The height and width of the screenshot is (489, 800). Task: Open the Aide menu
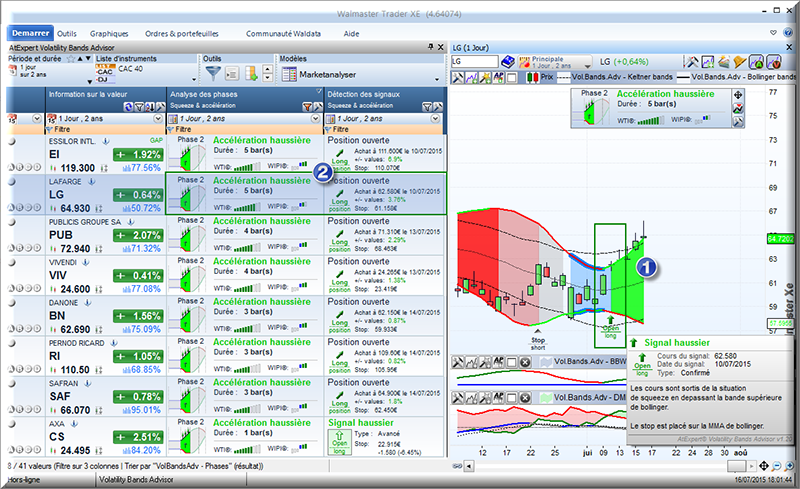(351, 34)
